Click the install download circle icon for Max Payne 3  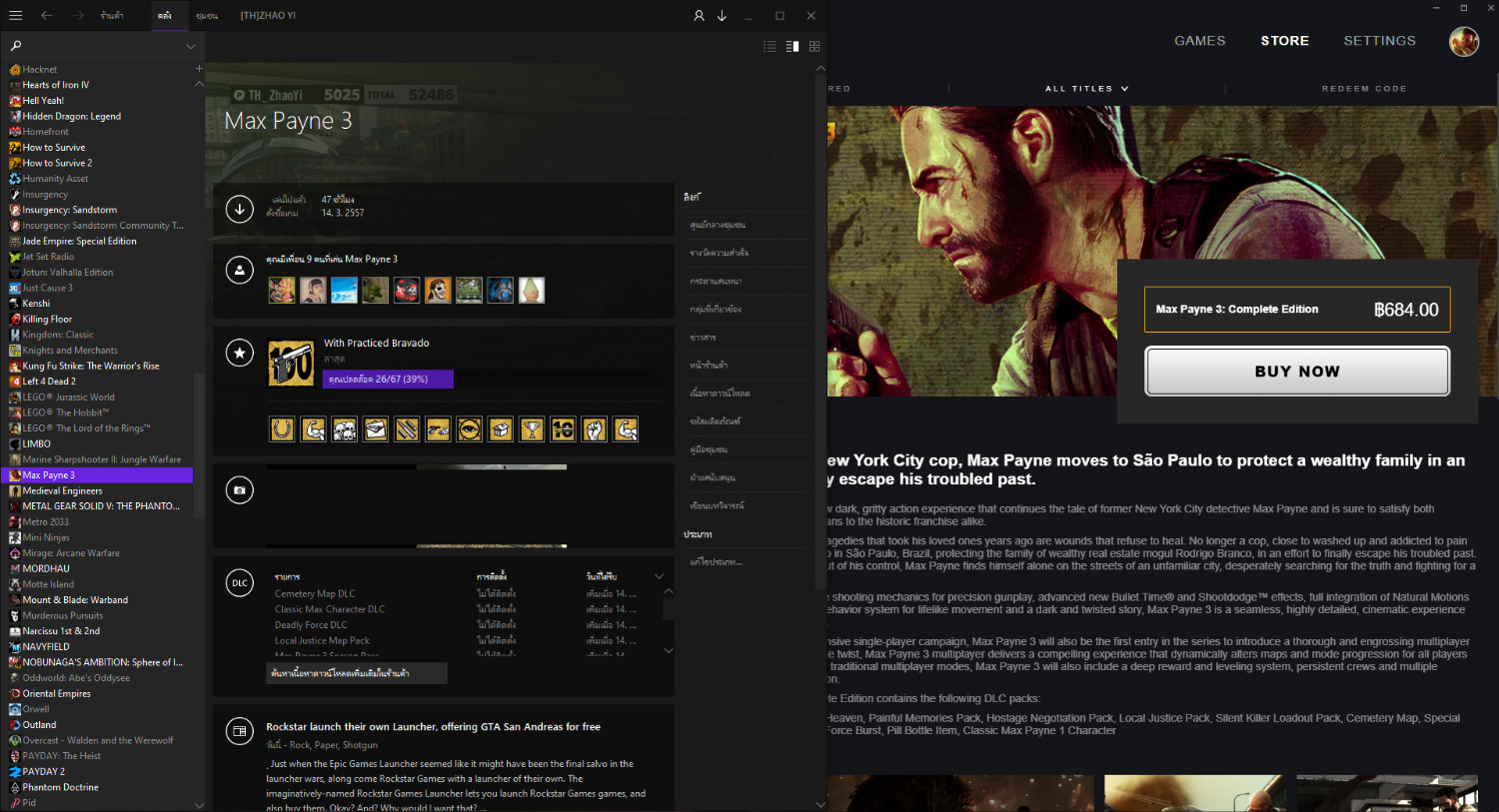240,209
